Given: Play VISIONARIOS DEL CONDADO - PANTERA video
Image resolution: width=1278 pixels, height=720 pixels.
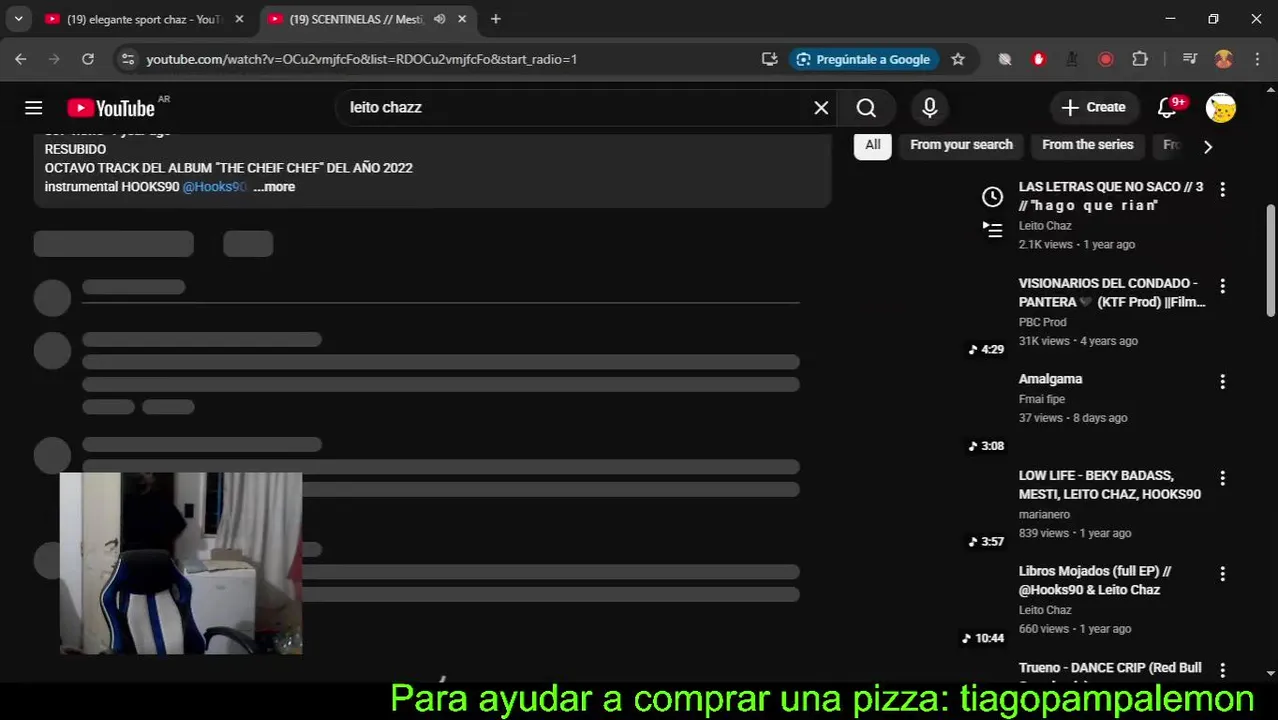Looking at the screenshot, I should point(1112,292).
